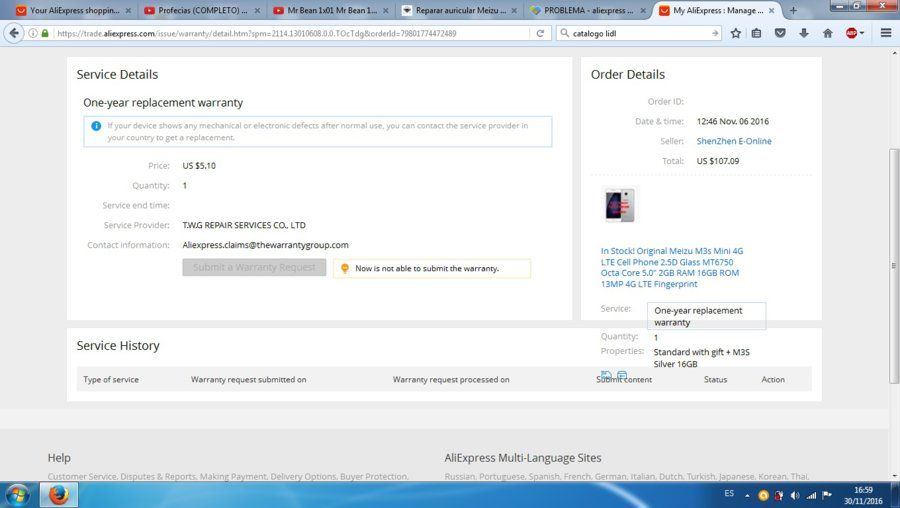
Task: Switch to PROBLEMA - aliexpress tab
Action: (x=588, y=10)
